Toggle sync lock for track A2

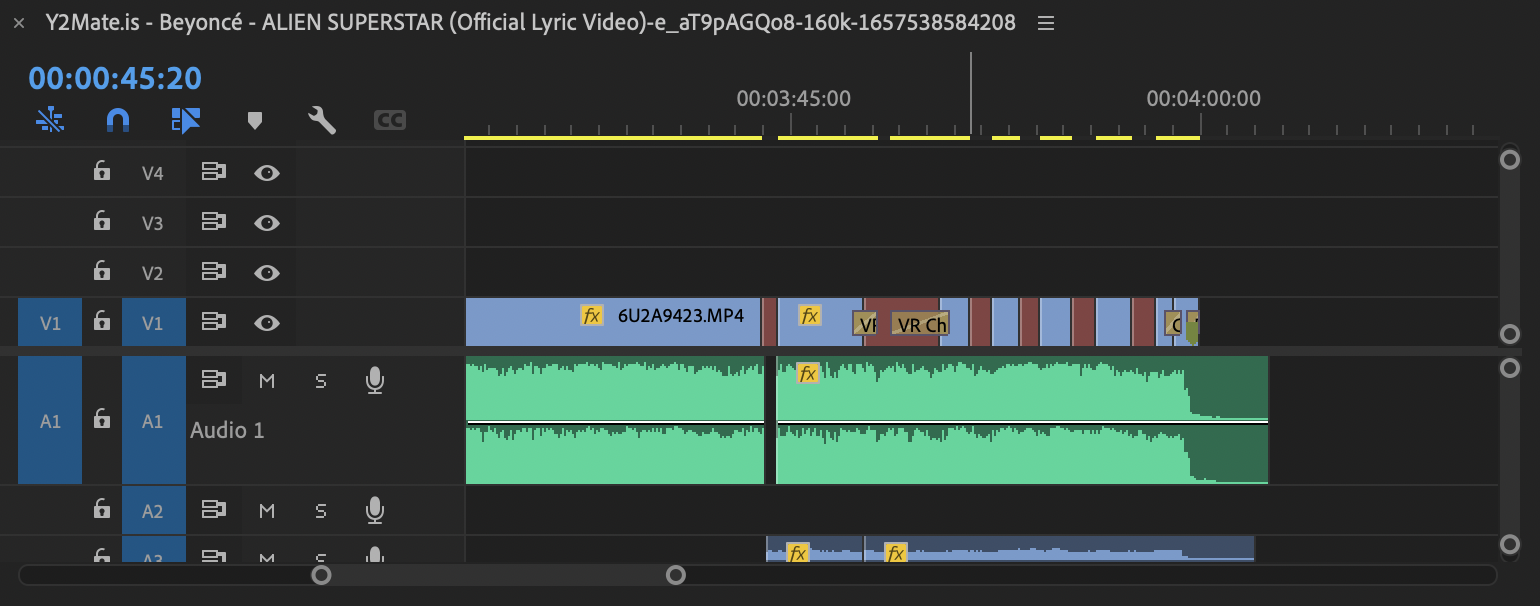coord(212,510)
